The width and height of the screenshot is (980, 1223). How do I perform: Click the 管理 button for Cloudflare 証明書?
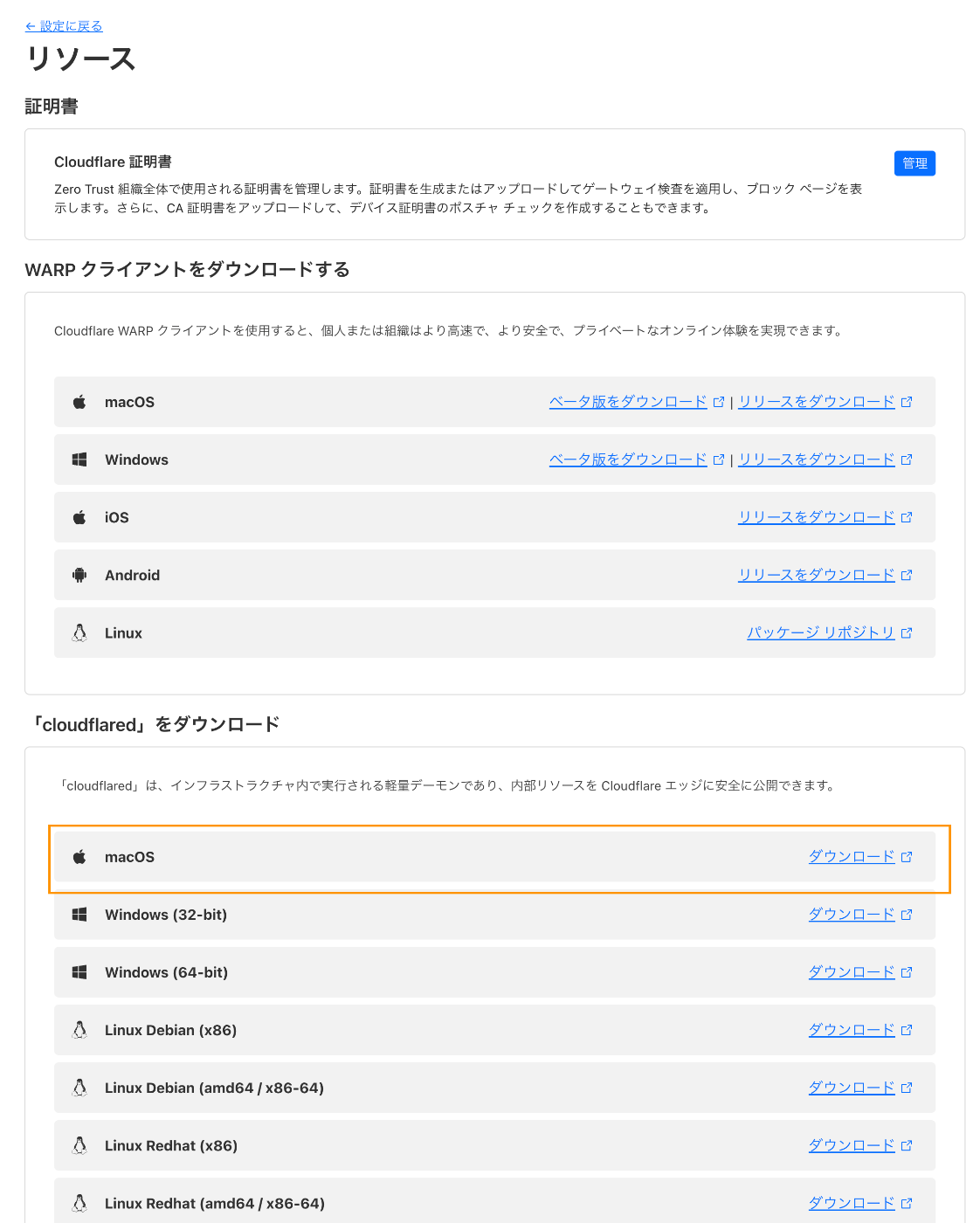click(x=914, y=163)
